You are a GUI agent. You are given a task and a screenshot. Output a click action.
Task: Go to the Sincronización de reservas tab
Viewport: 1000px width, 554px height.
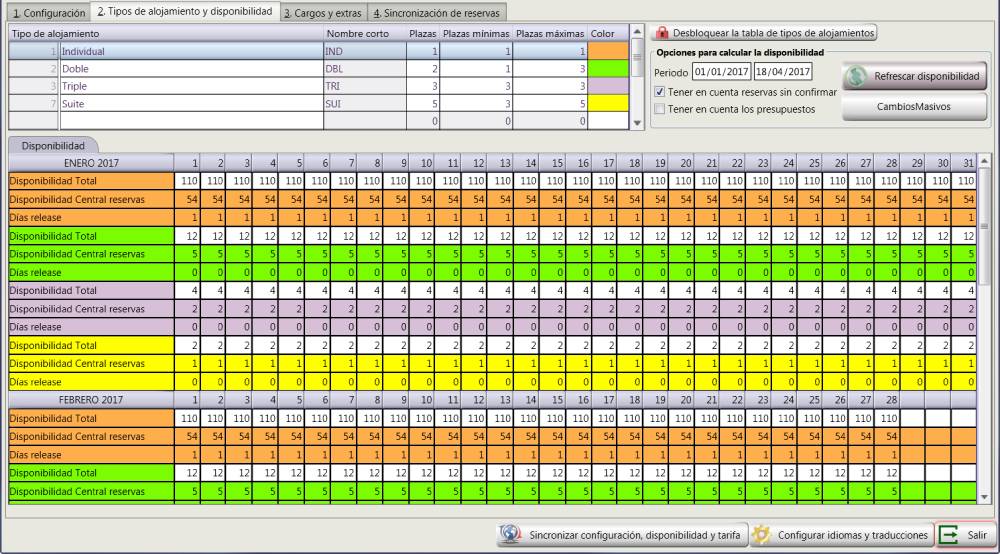pyautogui.click(x=437, y=12)
